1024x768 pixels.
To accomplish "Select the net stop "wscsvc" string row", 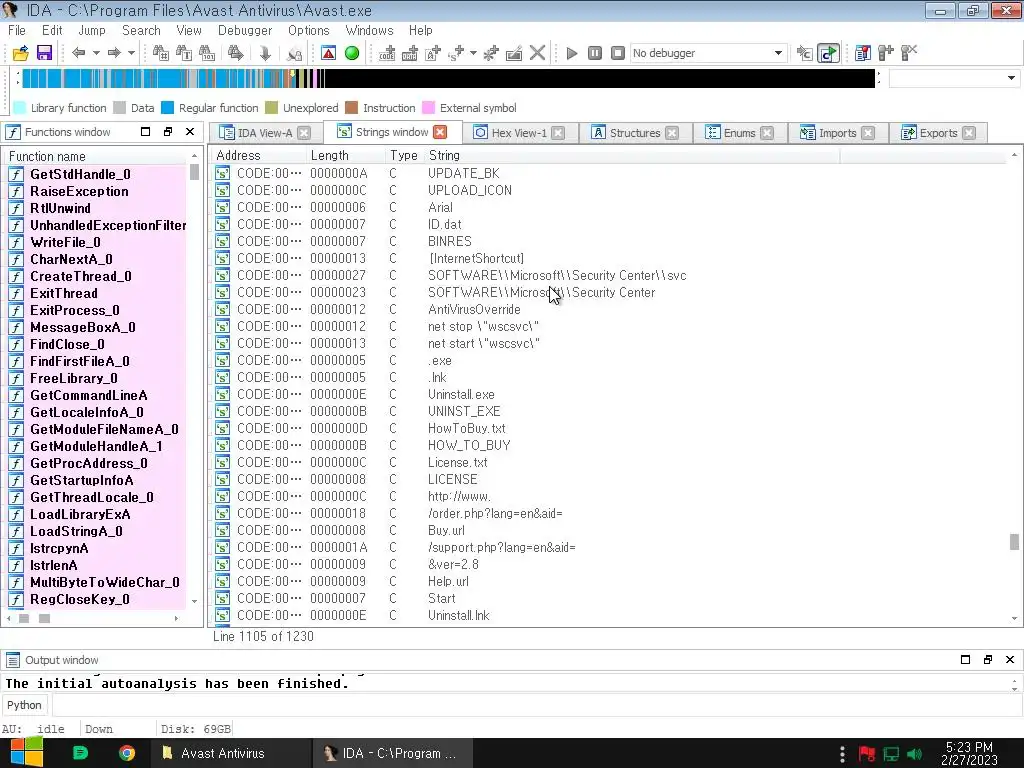I will pos(609,327).
